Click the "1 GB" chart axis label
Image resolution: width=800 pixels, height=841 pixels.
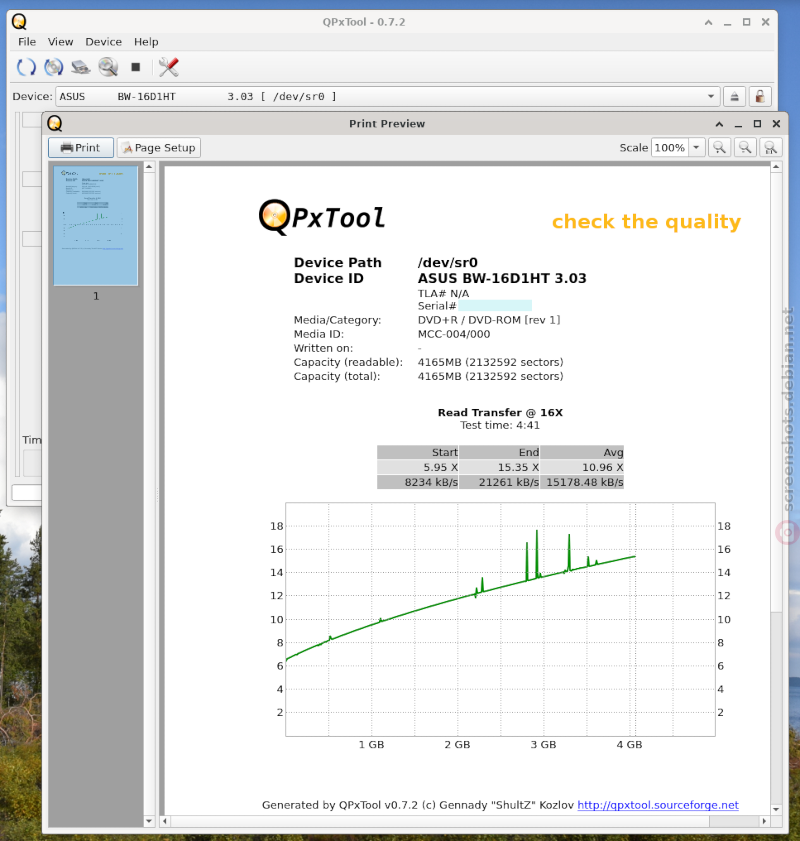371,744
